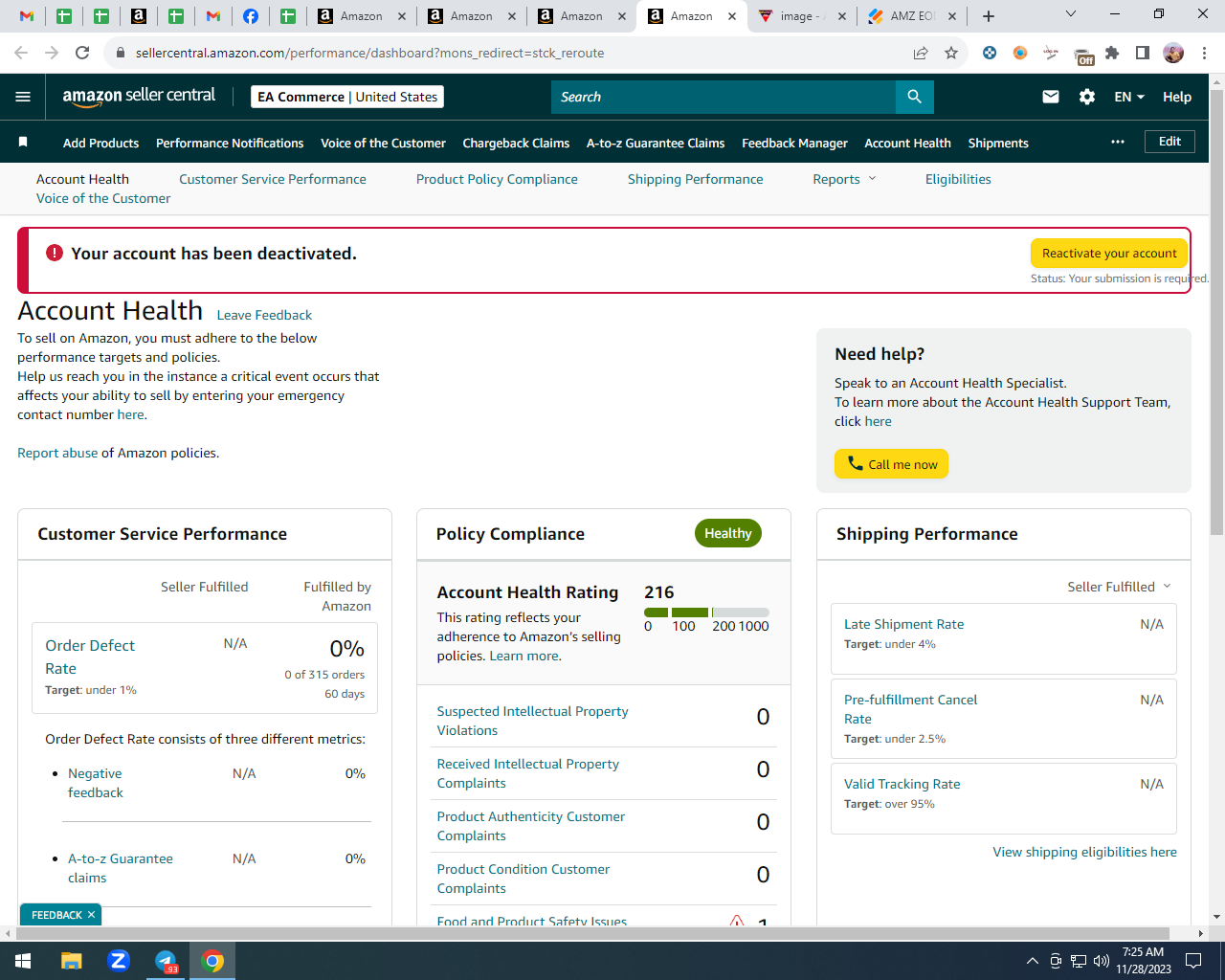Screen dimensions: 1225x980
Task: Focus the Seller Central Search field
Action: 724,97
